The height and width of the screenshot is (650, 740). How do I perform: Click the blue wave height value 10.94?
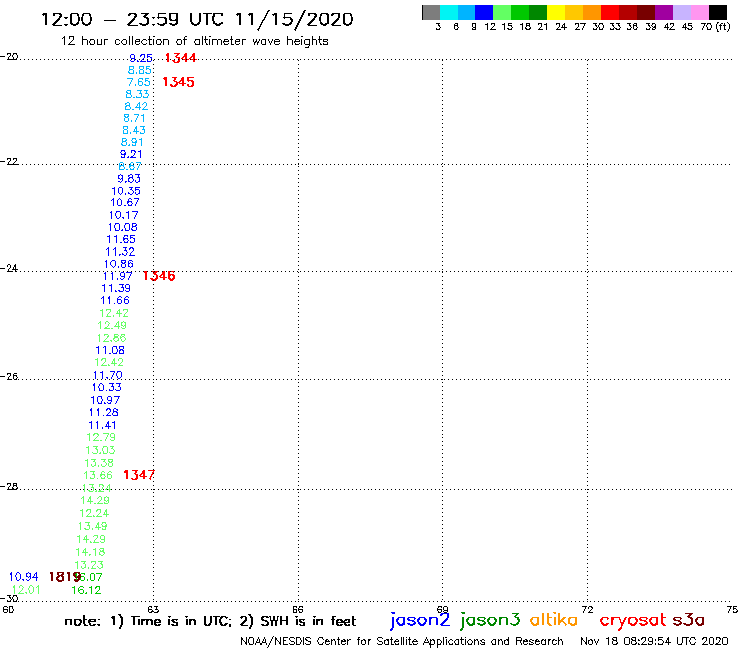24,577
